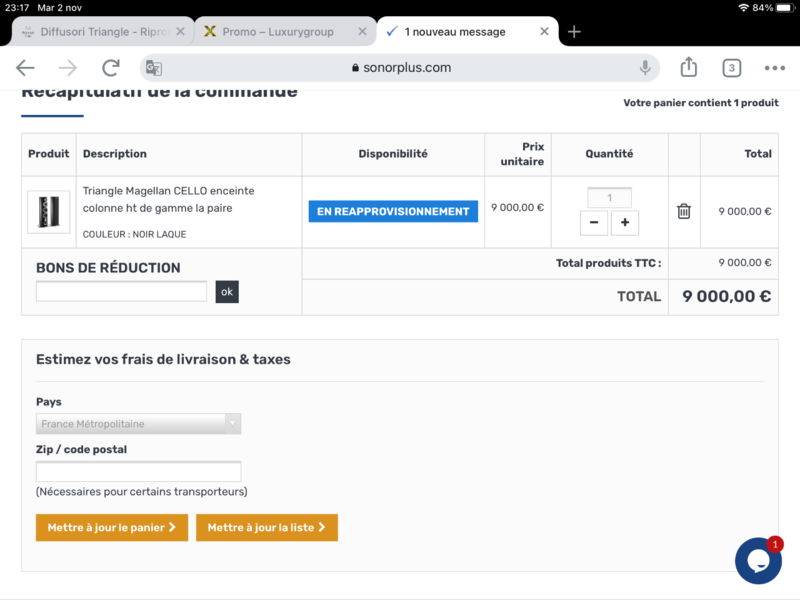The height and width of the screenshot is (600, 800).
Task: Open the browser three-dots menu
Action: coord(774,68)
